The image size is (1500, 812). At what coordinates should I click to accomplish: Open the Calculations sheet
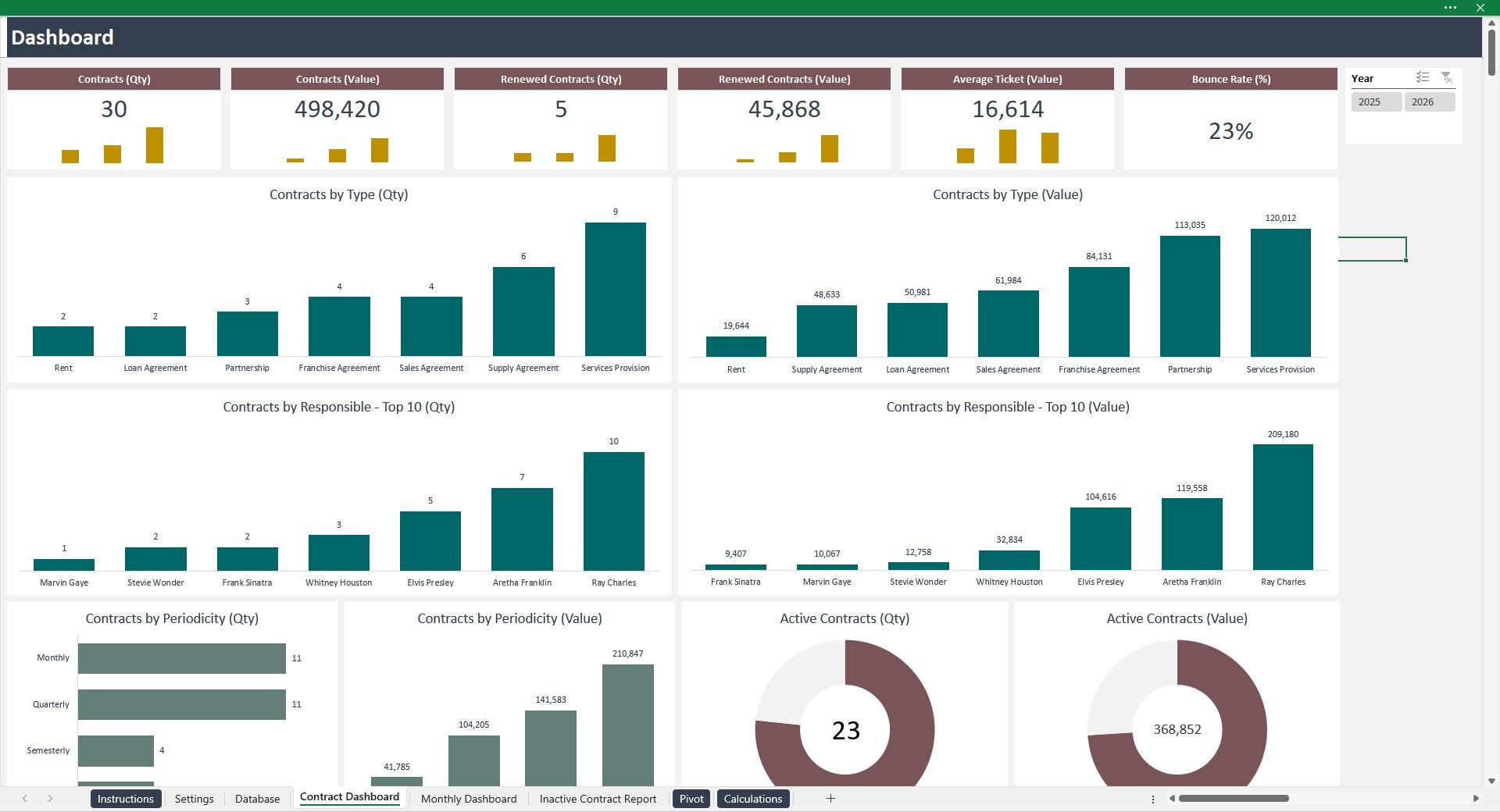point(752,799)
